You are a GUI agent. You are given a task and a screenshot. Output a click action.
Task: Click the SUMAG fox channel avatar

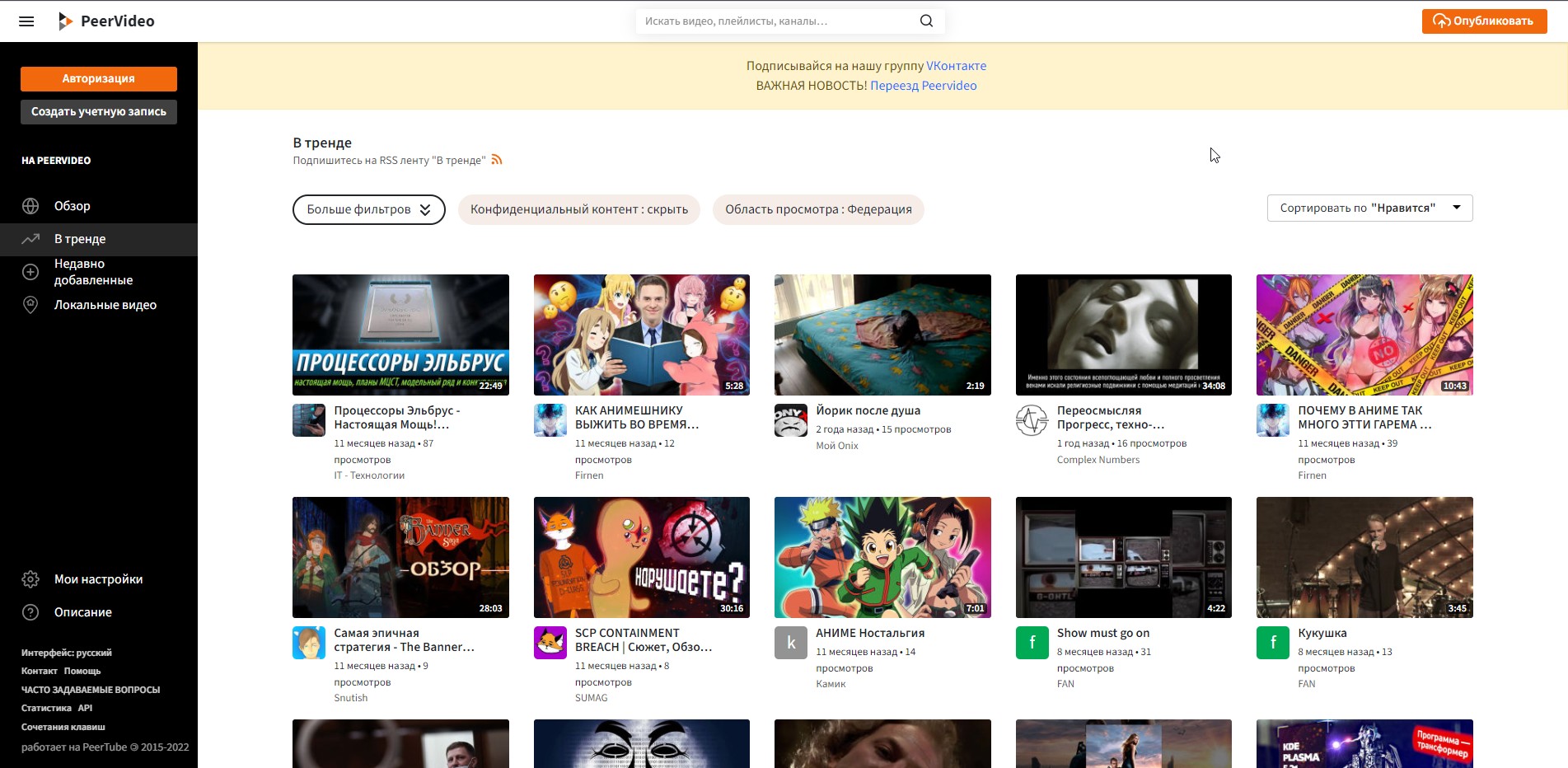[550, 643]
